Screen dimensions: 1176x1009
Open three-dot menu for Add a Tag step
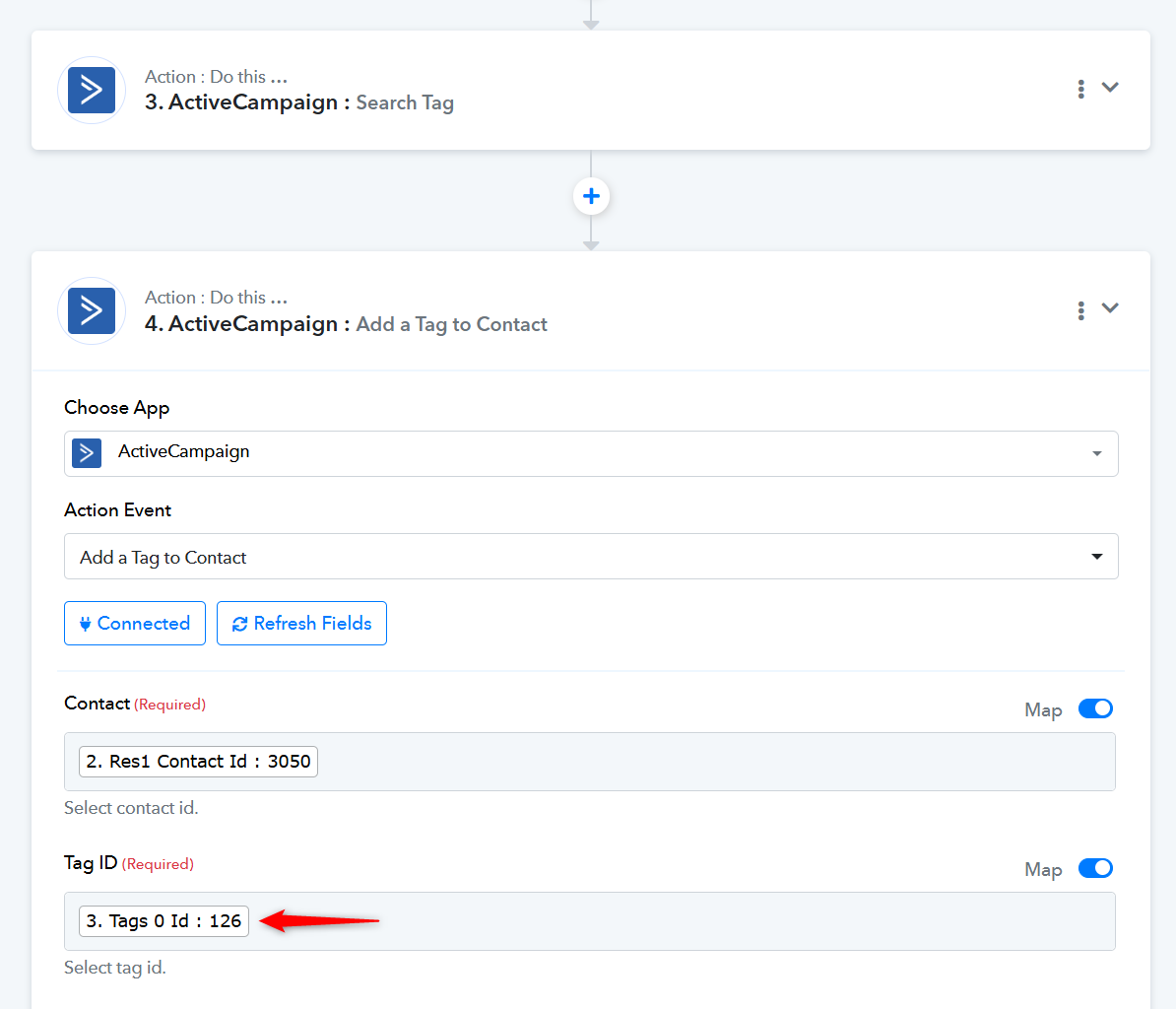tap(1080, 310)
